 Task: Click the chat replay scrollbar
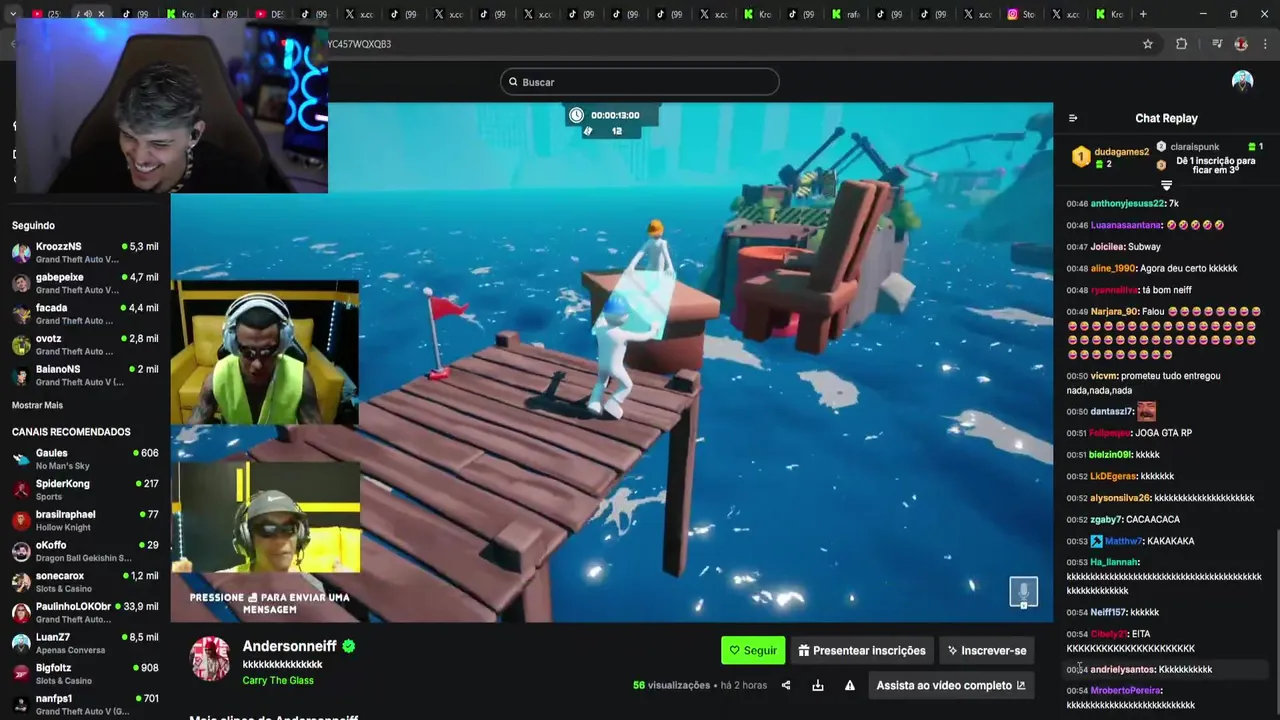1276,620
